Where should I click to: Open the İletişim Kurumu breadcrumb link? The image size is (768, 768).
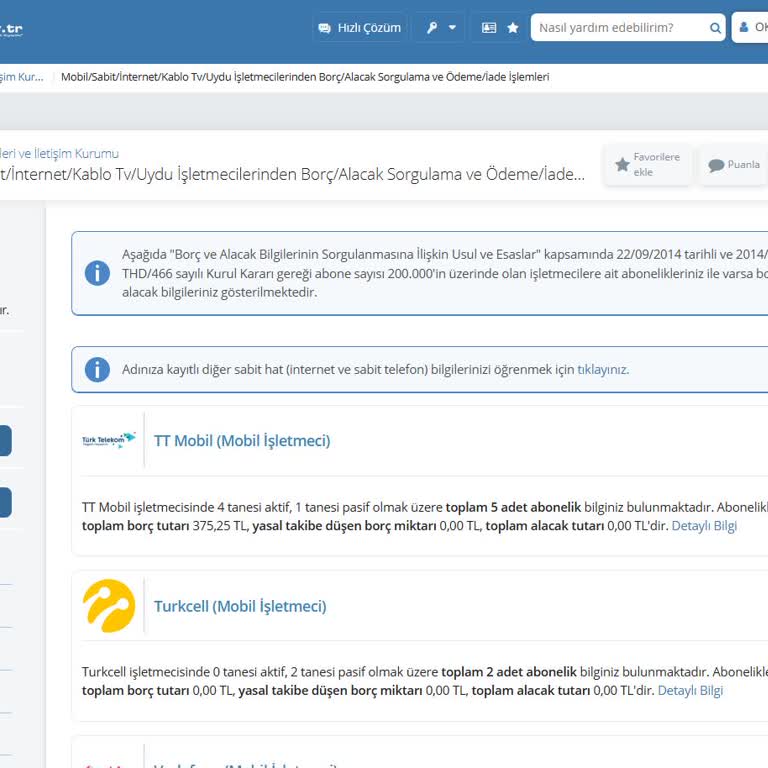[x=21, y=77]
